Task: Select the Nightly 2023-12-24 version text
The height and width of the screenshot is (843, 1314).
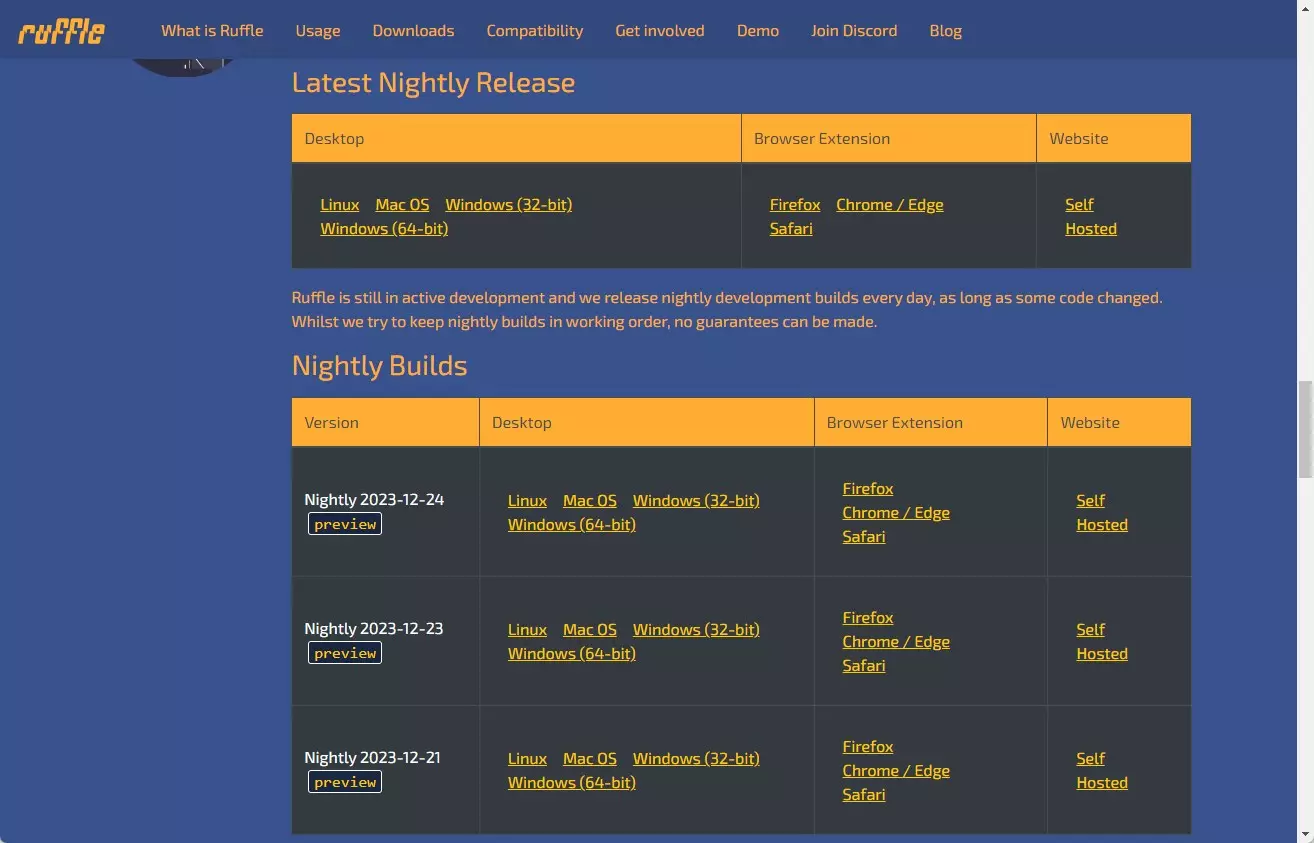Action: (374, 499)
